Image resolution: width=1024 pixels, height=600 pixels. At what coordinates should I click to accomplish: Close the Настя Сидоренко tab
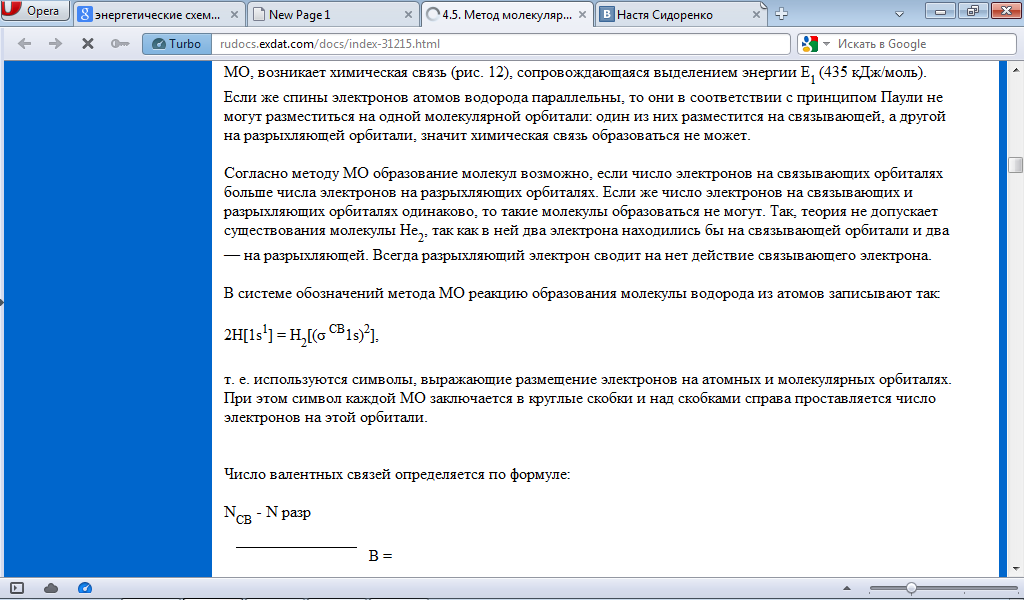756,14
